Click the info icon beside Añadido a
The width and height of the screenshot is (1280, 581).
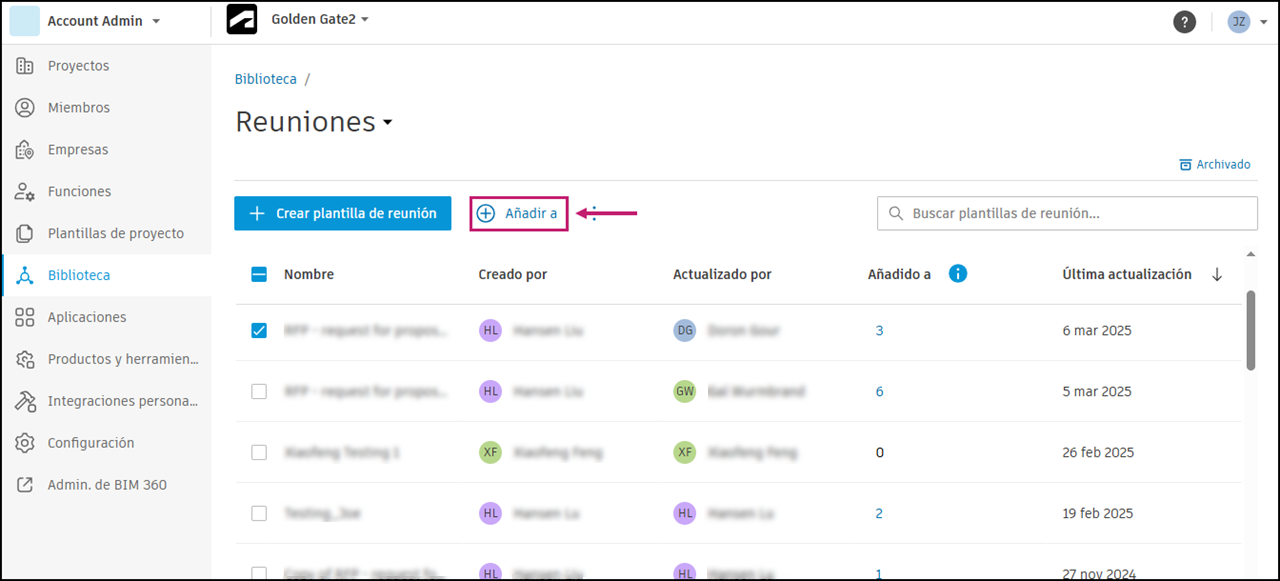coord(957,274)
